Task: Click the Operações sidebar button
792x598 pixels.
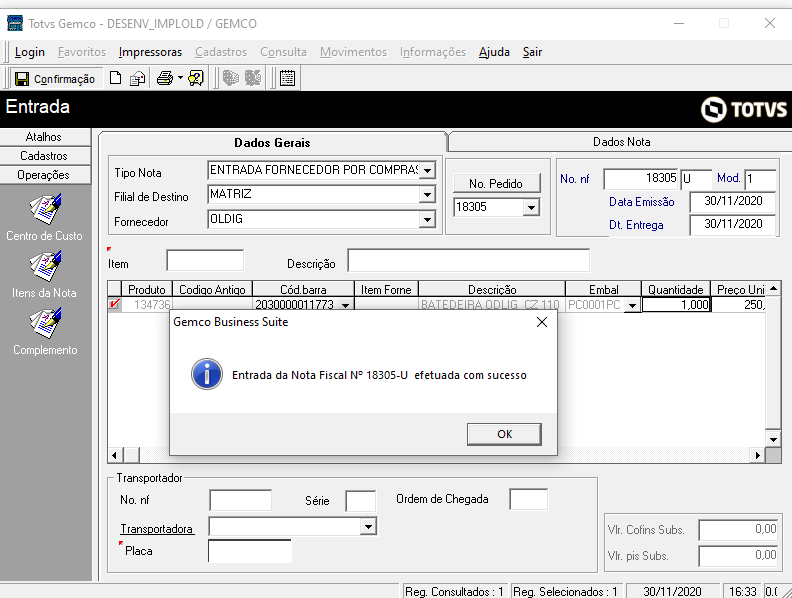Action: pyautogui.click(x=45, y=175)
